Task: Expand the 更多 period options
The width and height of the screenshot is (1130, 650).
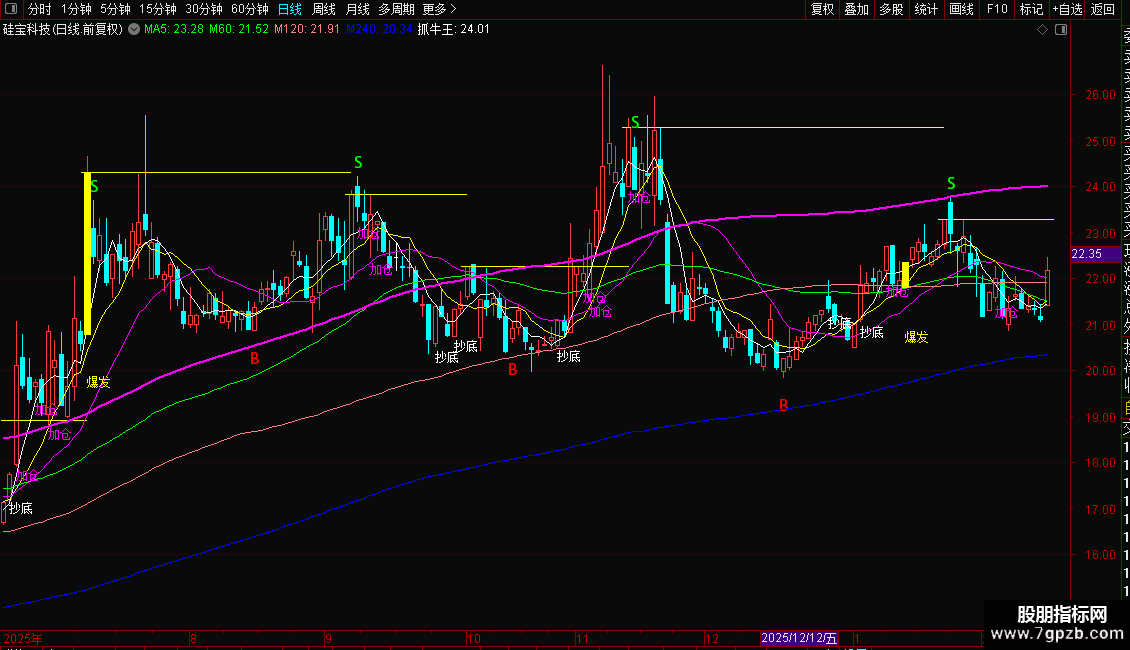Action: point(440,9)
